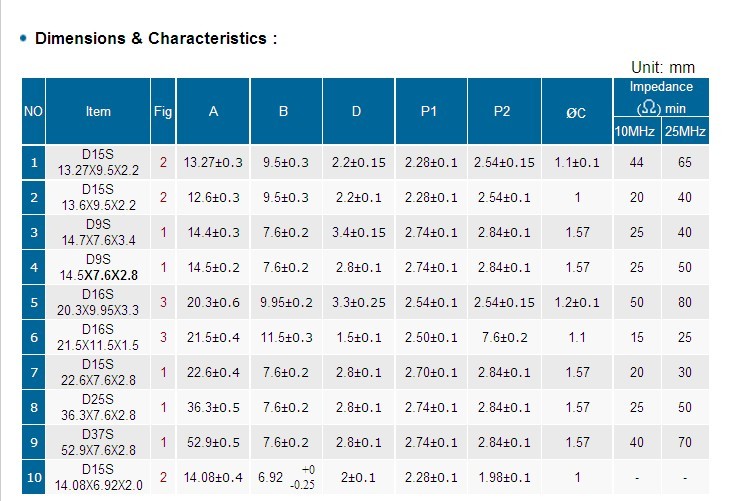Click the B value '11.5±0.3' cell

(286, 338)
